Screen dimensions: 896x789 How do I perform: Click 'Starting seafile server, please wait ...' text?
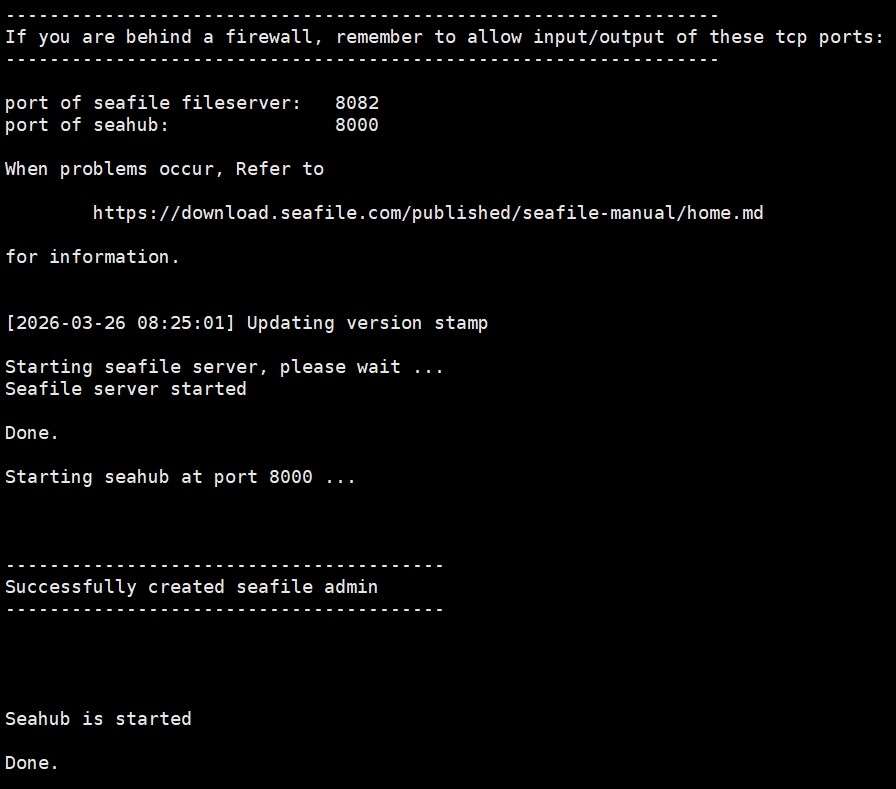click(x=224, y=367)
